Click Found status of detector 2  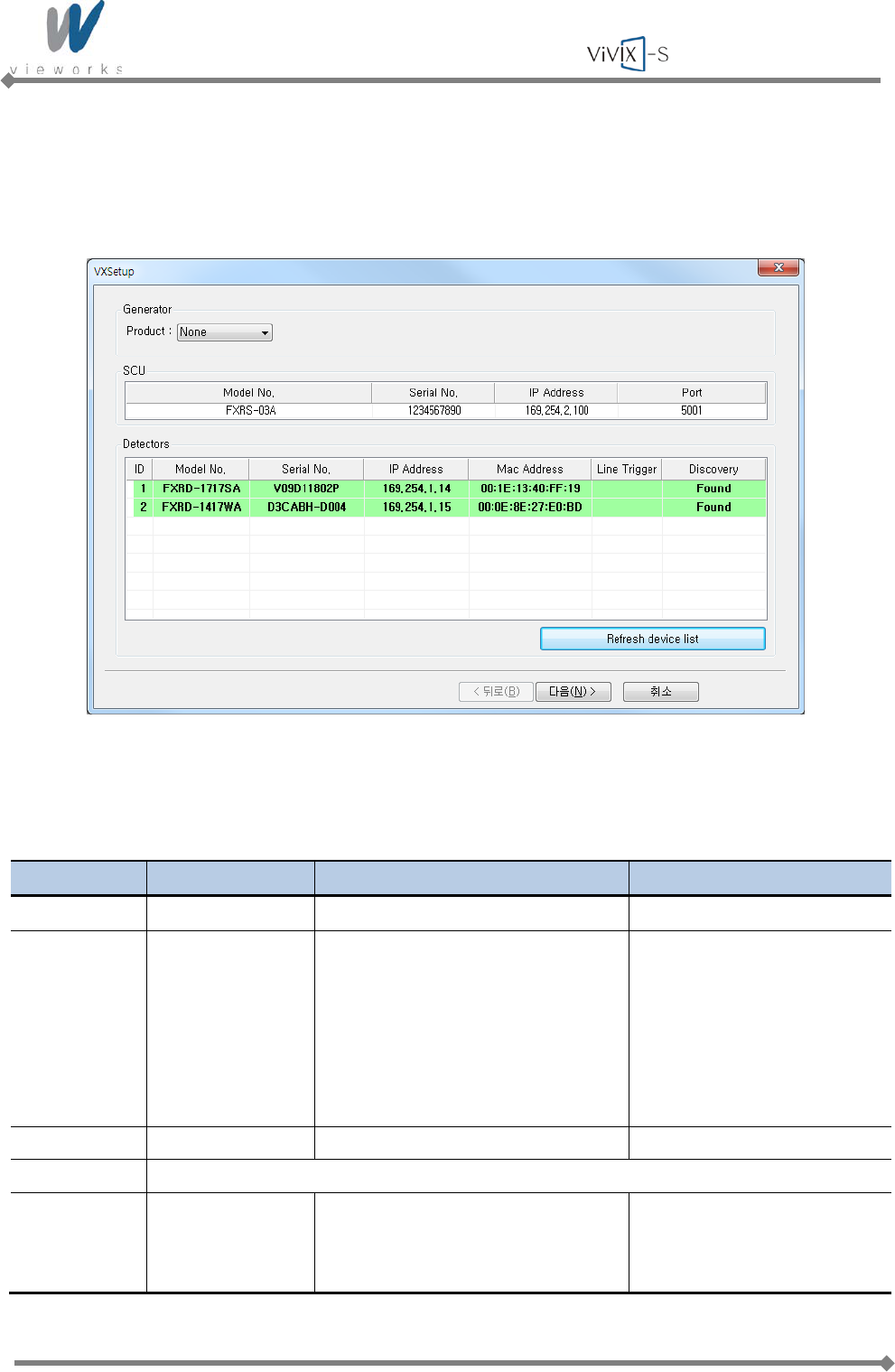[713, 508]
